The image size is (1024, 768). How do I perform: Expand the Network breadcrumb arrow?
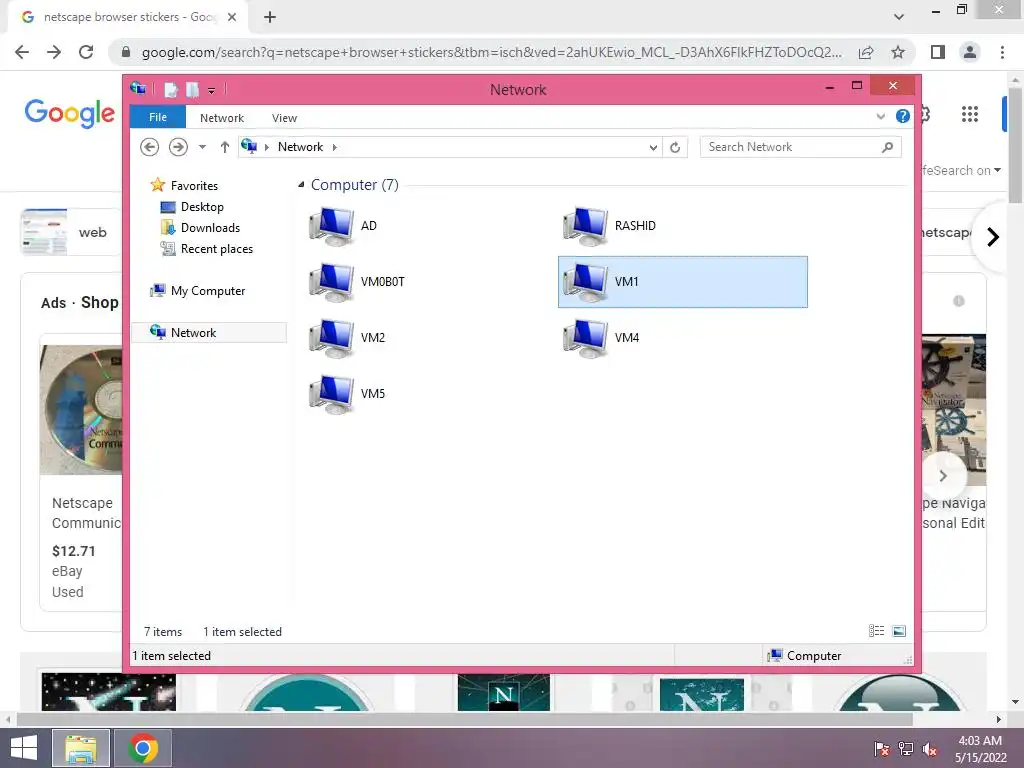click(x=334, y=148)
